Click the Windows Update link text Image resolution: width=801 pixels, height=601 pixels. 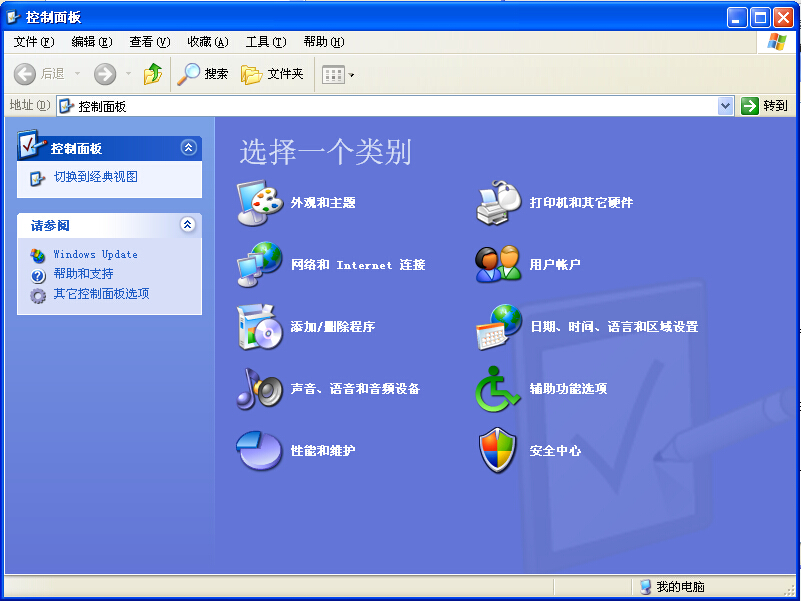coord(96,255)
